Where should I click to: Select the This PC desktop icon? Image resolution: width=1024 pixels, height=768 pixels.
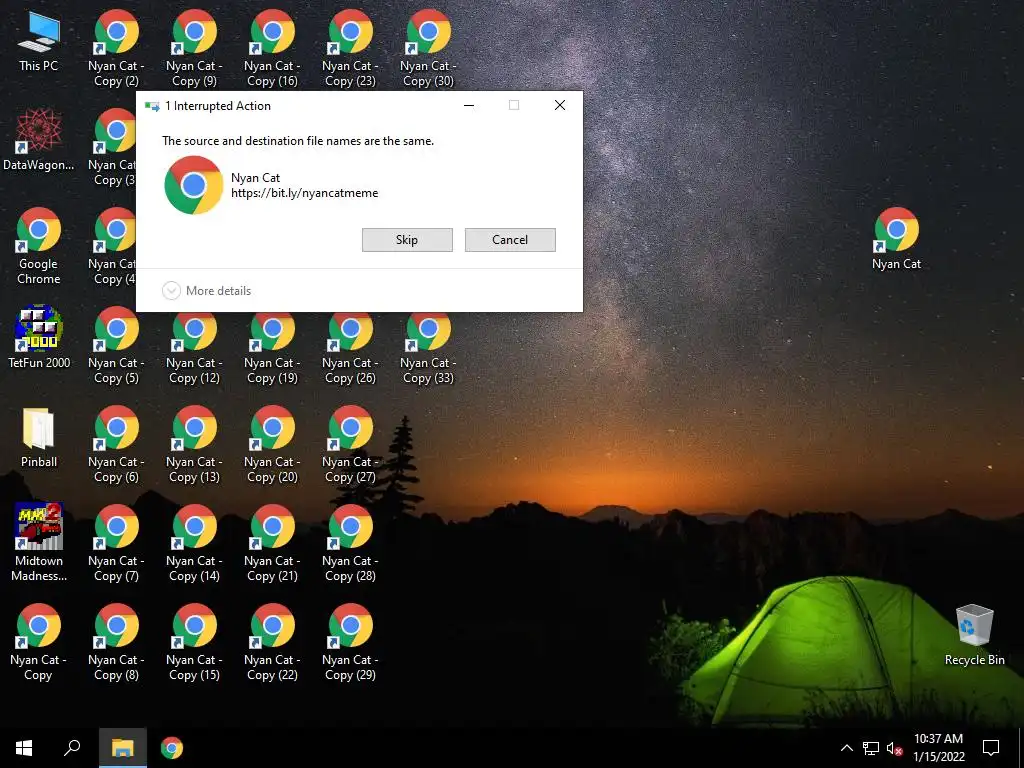click(39, 41)
